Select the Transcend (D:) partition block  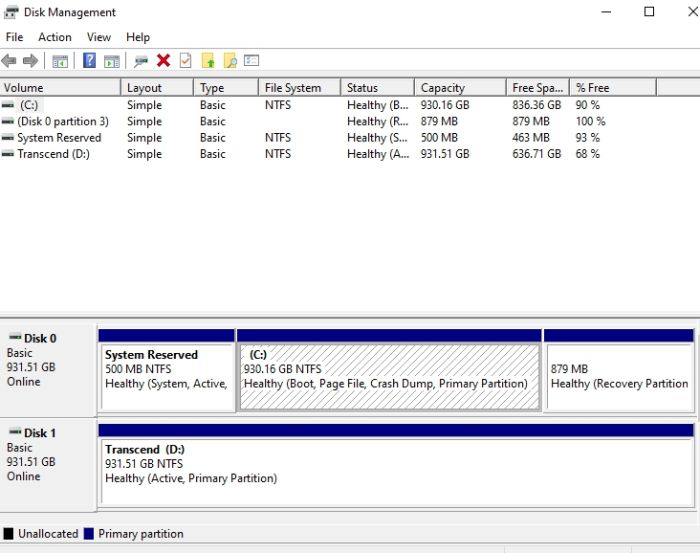coord(396,465)
